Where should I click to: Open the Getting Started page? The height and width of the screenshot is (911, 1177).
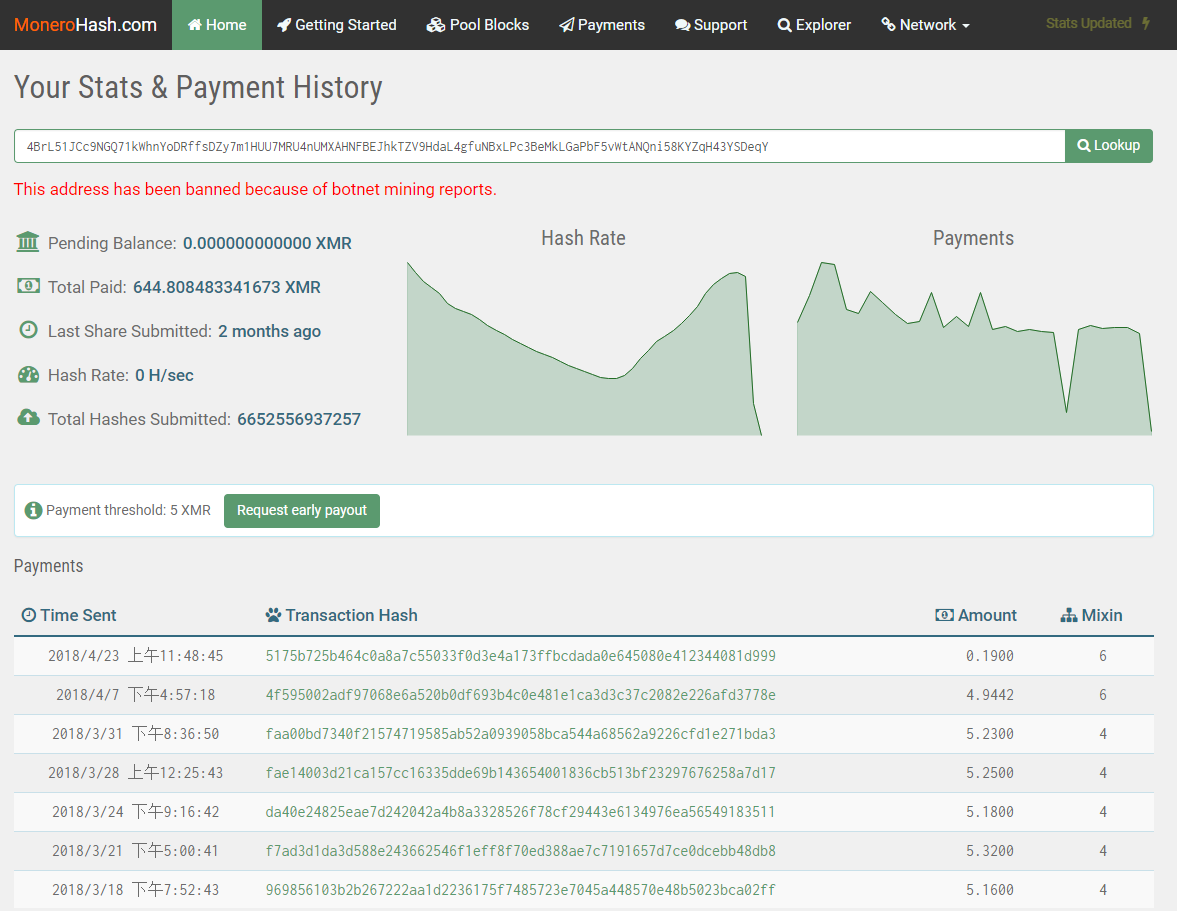click(x=336, y=25)
